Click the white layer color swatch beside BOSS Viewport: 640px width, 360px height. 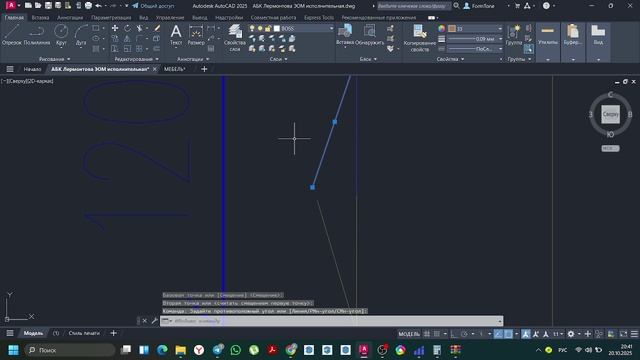point(277,28)
